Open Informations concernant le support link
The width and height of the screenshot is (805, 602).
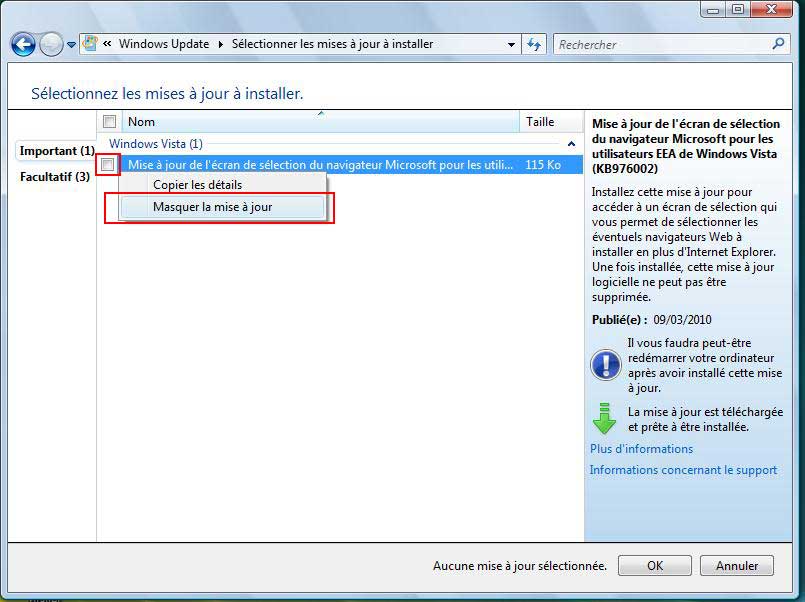(x=683, y=470)
